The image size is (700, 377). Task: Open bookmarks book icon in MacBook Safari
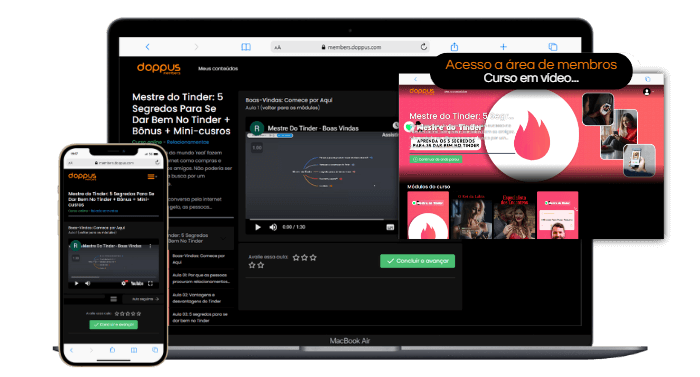pos(246,47)
